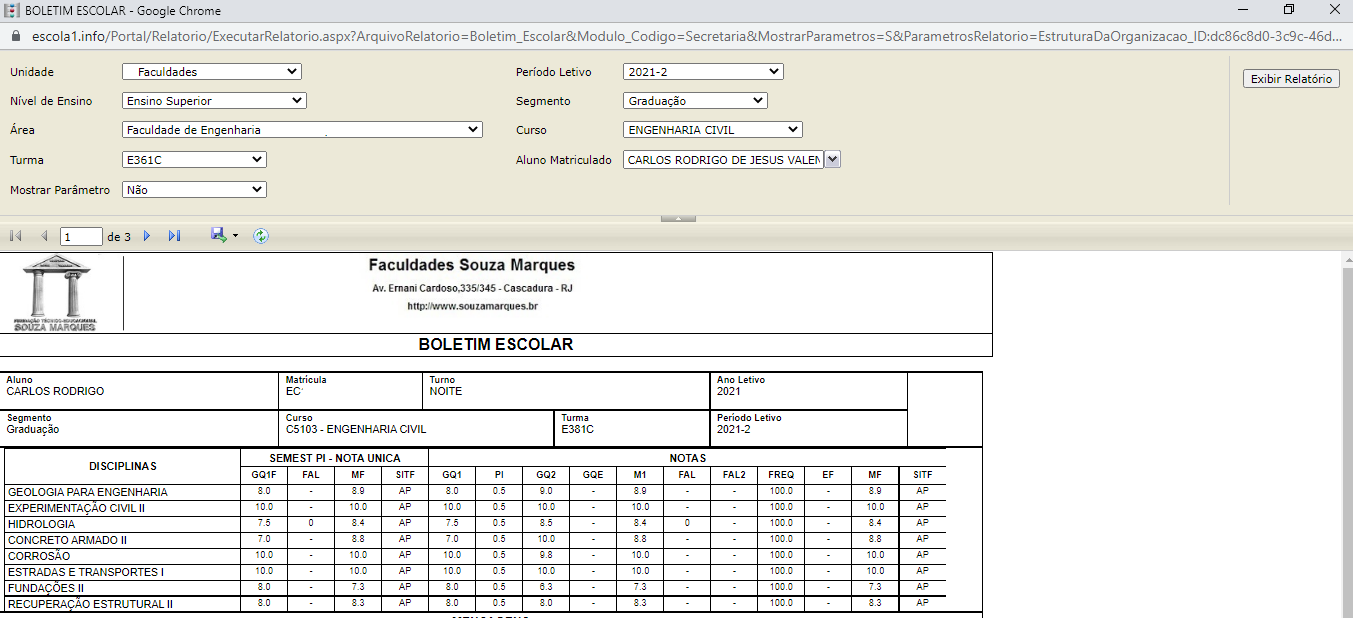Image resolution: width=1353 pixels, height=618 pixels.
Task: Go to next report page
Action: click(x=147, y=236)
